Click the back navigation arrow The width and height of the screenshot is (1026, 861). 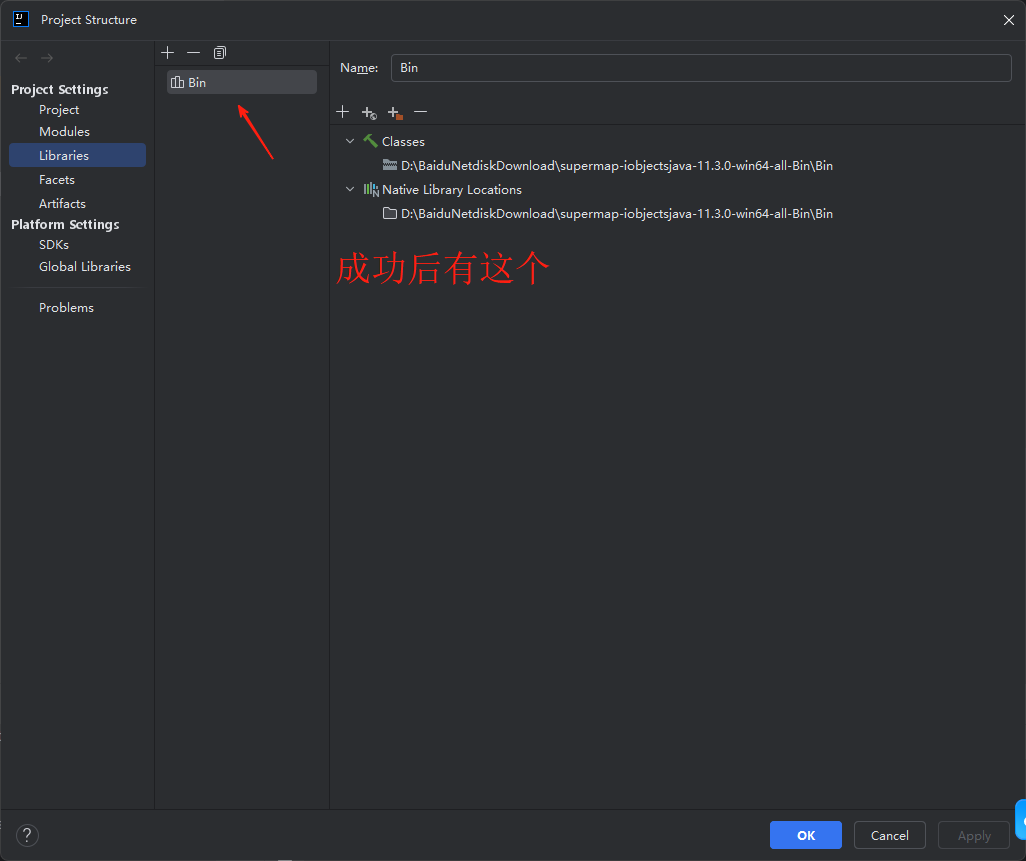(x=20, y=57)
